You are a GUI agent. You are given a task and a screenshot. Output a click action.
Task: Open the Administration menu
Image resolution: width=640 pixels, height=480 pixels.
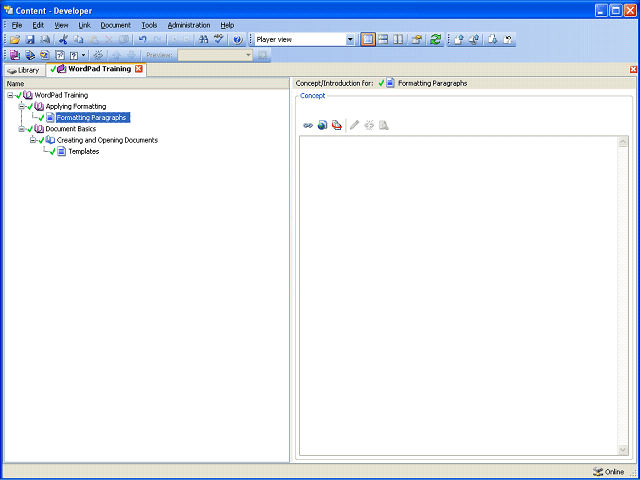189,25
